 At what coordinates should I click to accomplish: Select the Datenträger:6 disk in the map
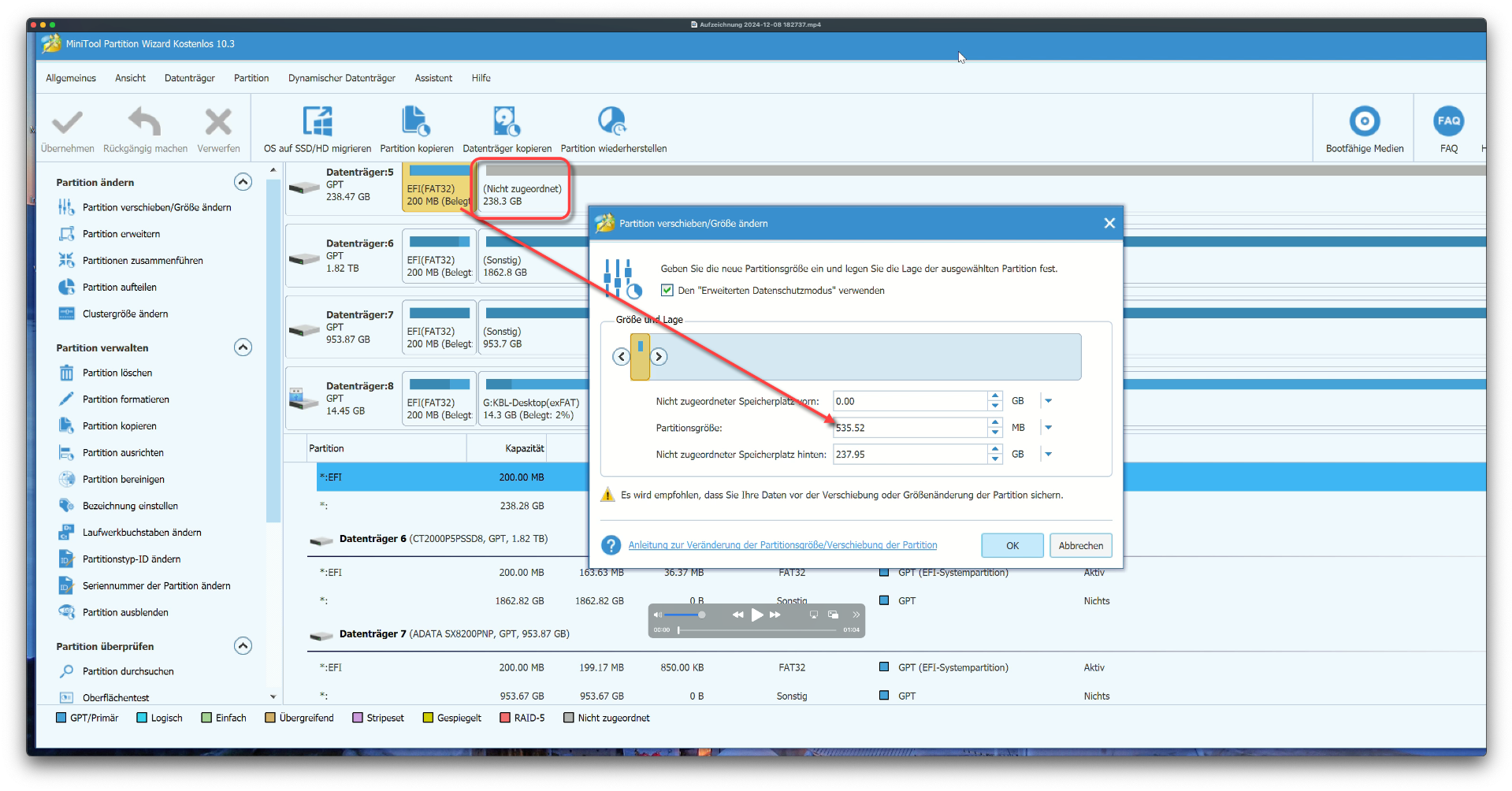[343, 257]
